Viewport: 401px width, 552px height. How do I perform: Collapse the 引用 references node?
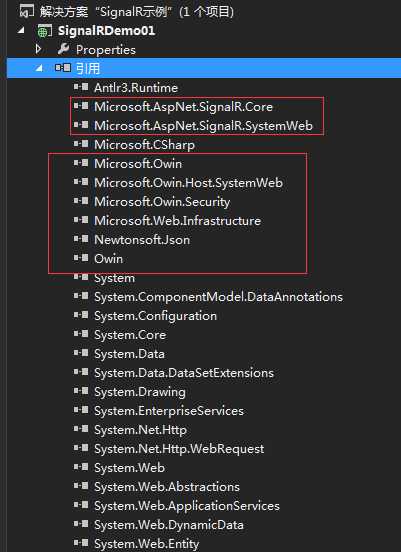click(x=39, y=68)
